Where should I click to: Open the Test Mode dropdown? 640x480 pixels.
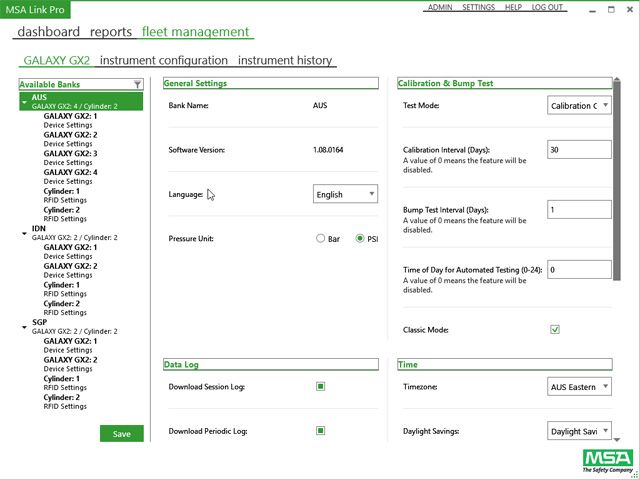coord(579,105)
